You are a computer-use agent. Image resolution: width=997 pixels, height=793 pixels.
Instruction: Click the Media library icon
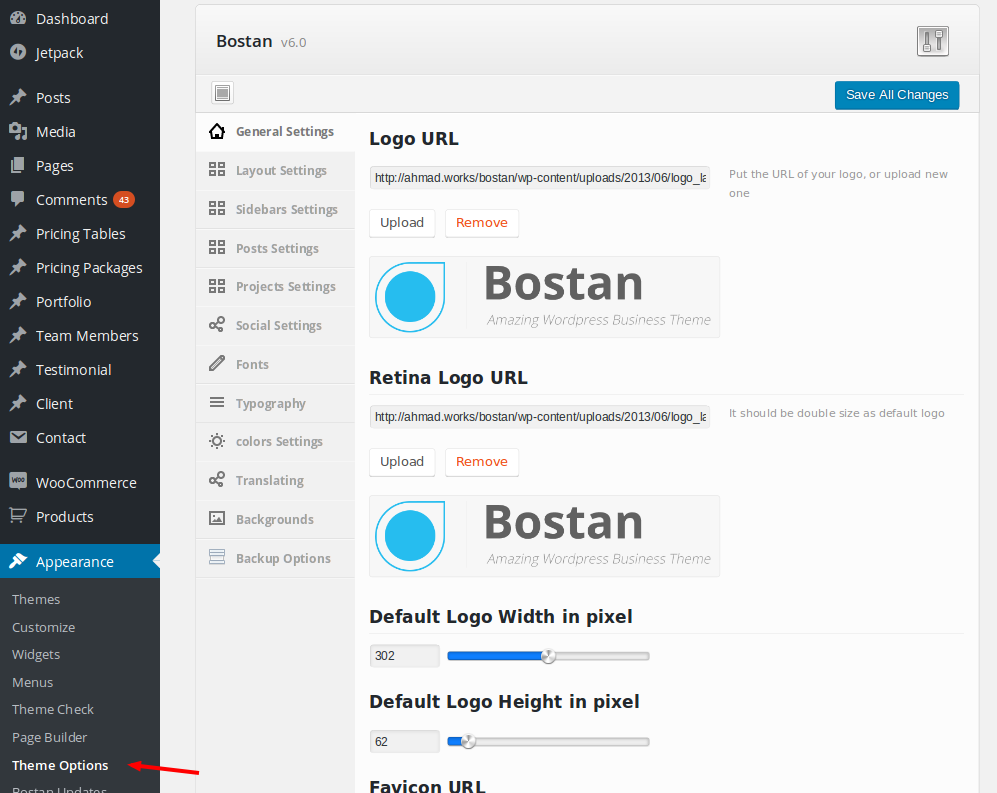click(18, 132)
